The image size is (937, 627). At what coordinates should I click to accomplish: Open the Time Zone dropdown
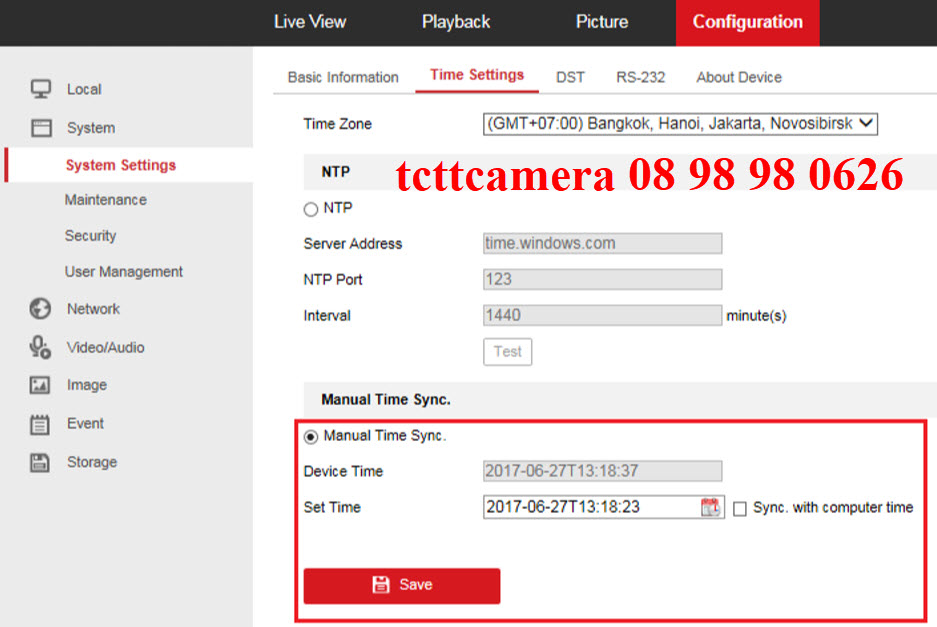(x=680, y=124)
